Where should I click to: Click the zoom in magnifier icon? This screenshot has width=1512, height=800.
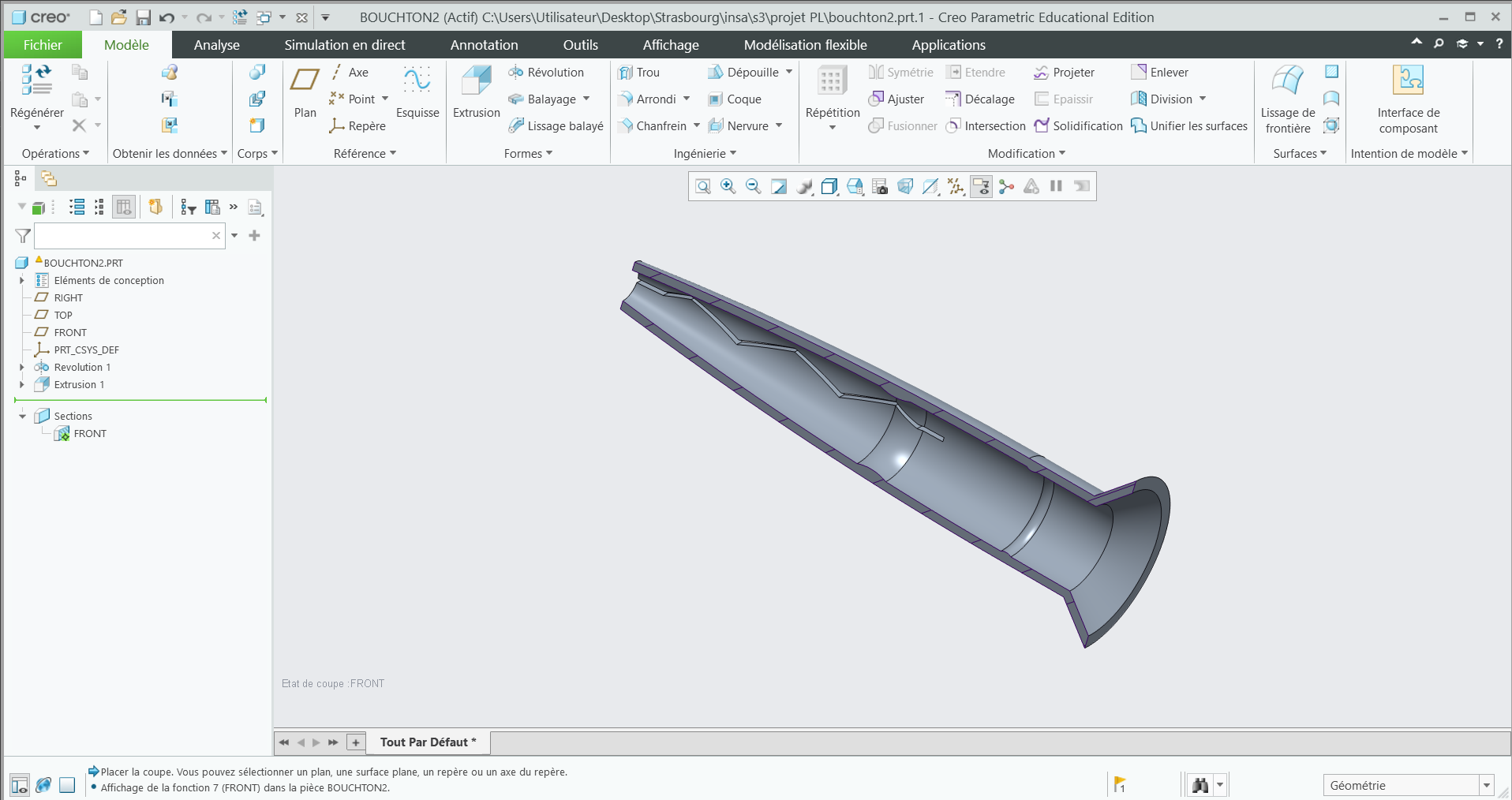tap(728, 186)
